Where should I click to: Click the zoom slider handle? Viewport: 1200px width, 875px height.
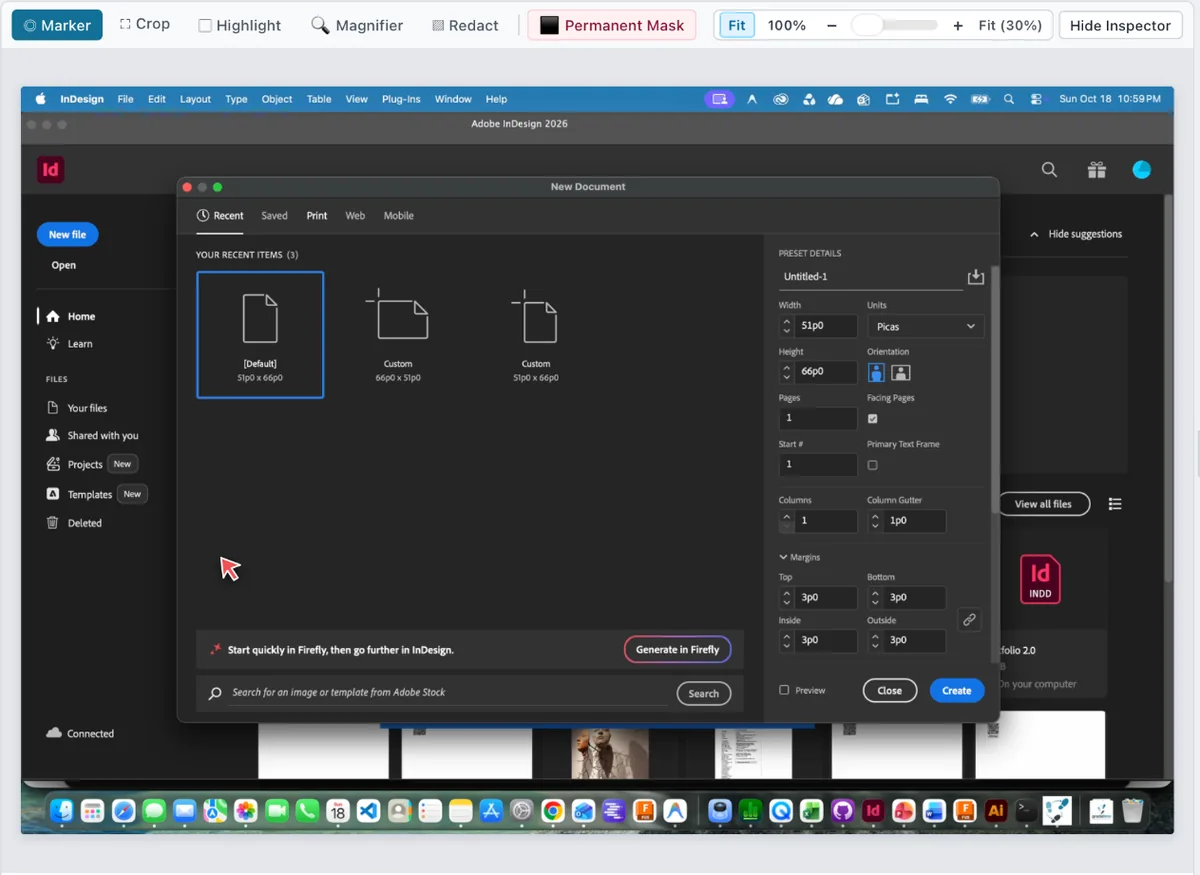click(x=867, y=25)
